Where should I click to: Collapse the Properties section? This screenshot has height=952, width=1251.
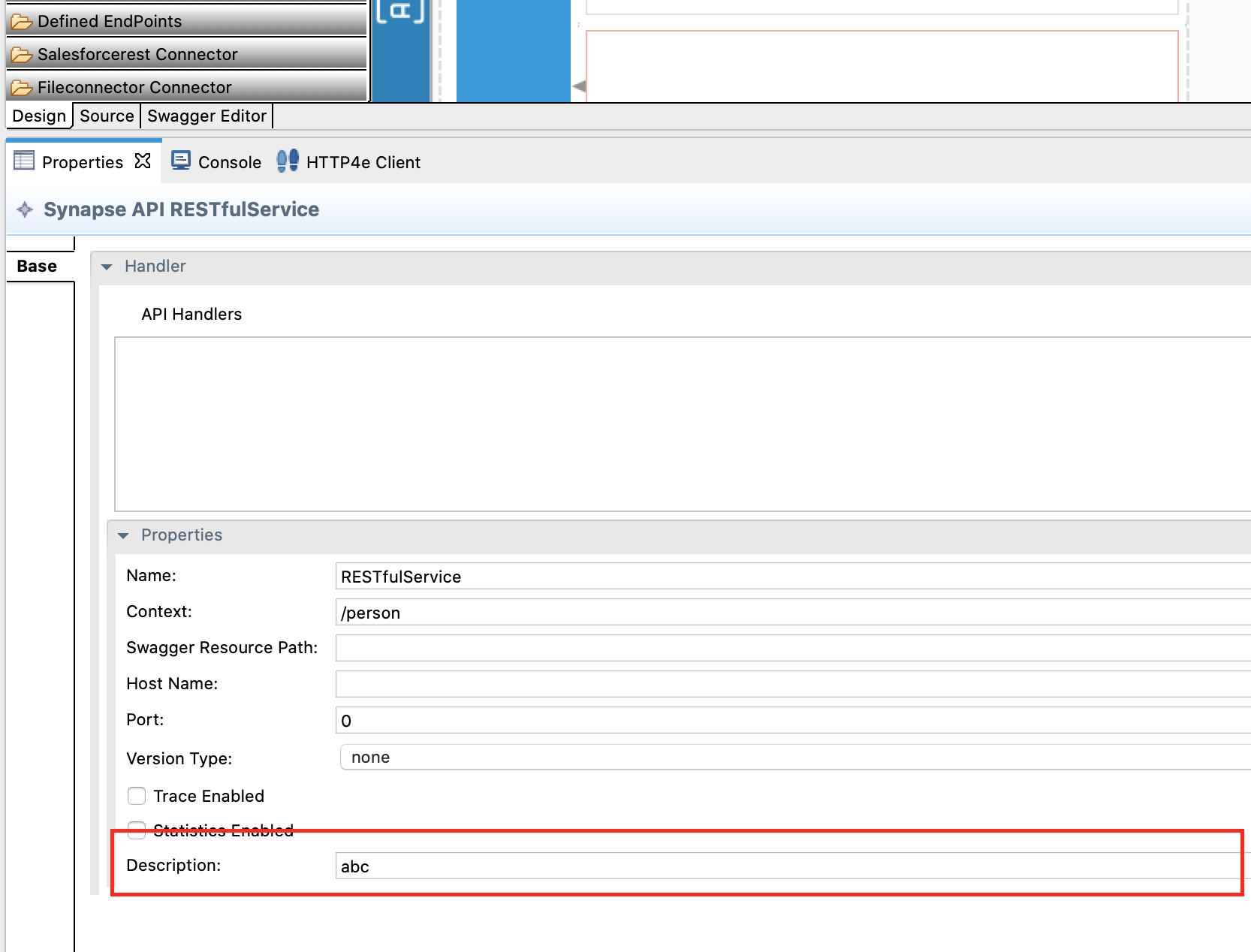pos(123,535)
